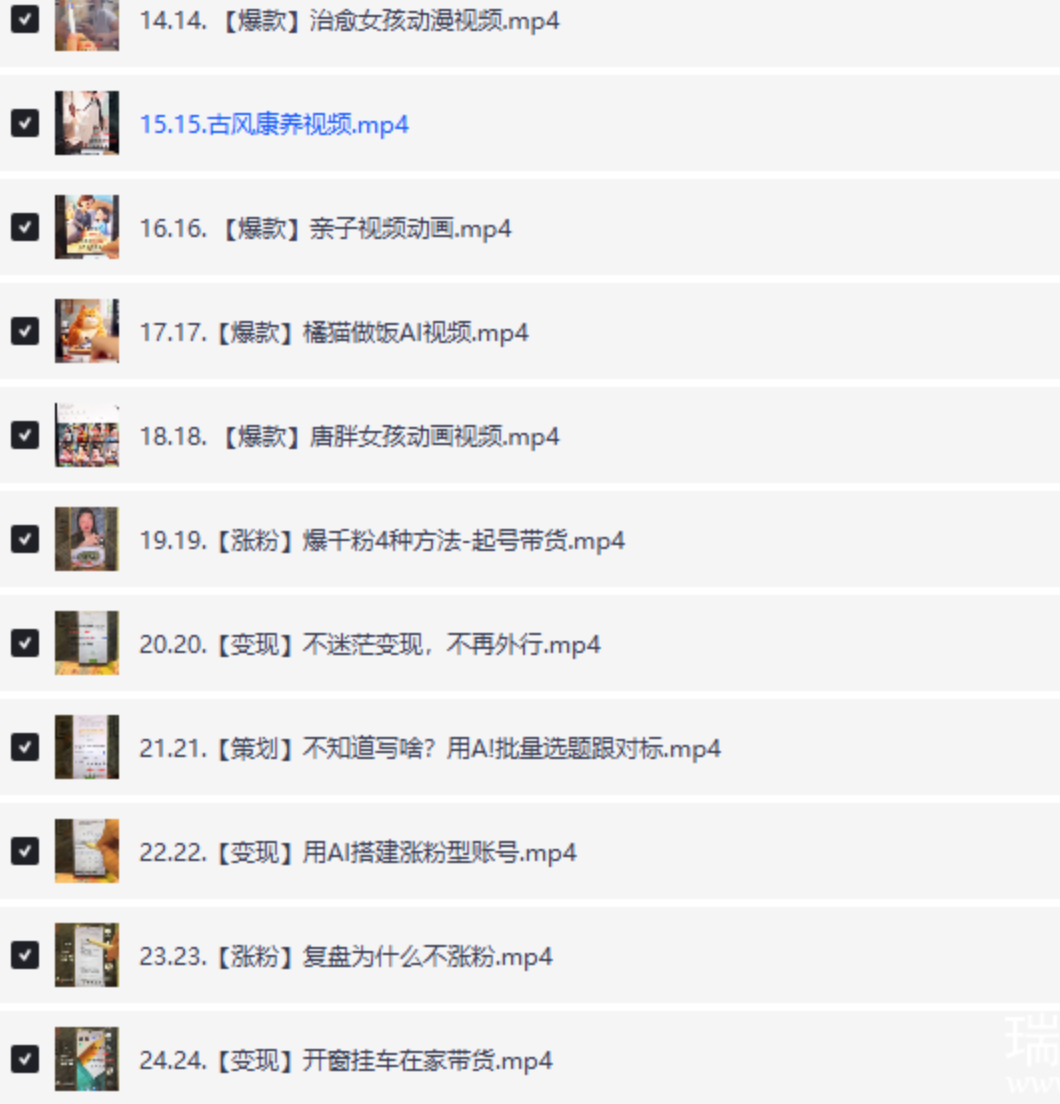
Task: Open file 24.24.【变现】开窗挂车在家带货.mp4
Action: 346,1060
